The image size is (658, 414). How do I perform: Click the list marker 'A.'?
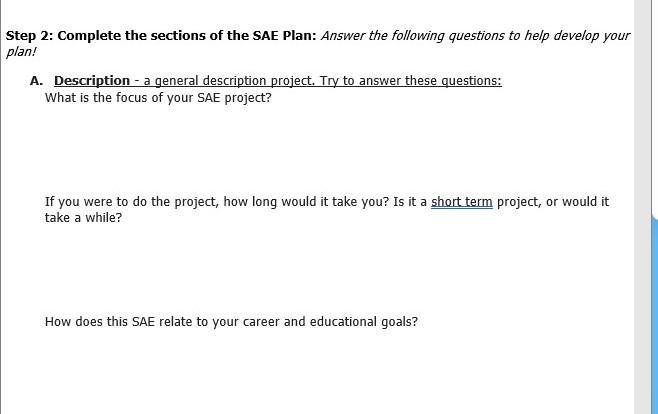(37, 81)
